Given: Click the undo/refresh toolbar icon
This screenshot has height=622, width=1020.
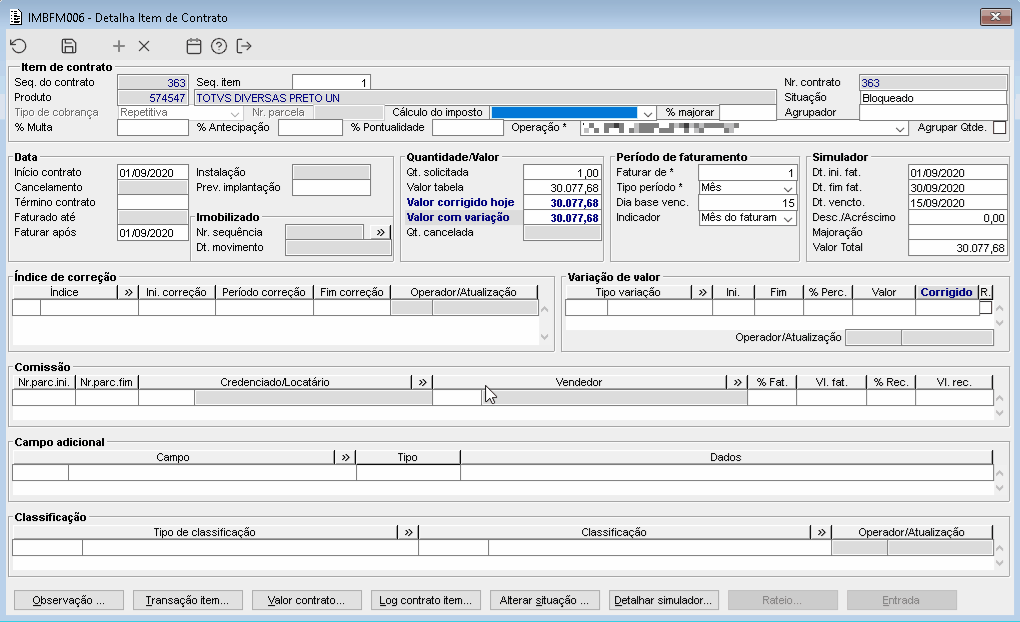Looking at the screenshot, I should (18, 46).
